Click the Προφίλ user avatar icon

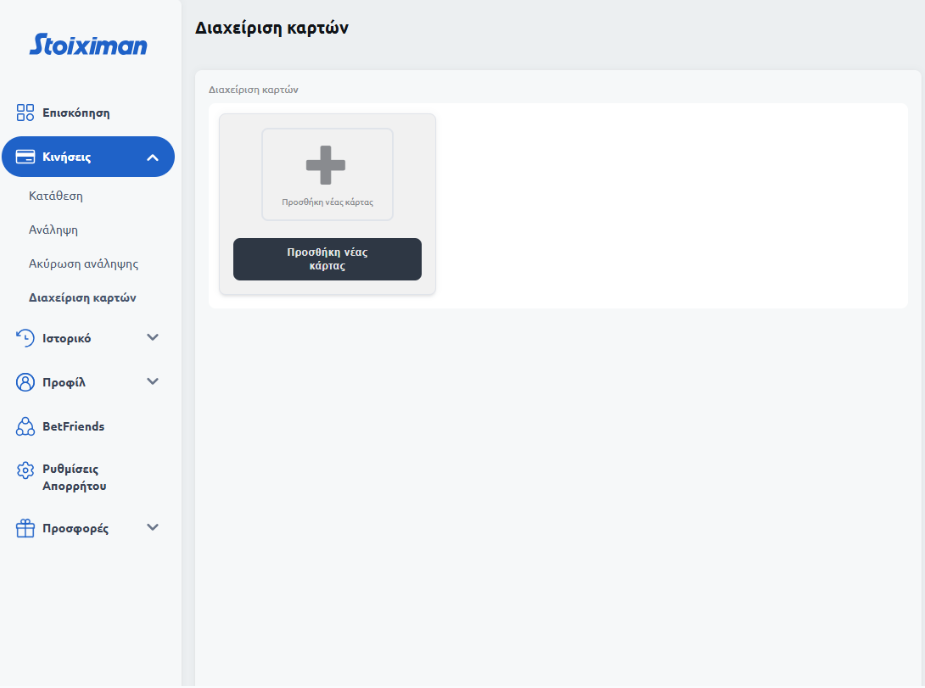26,382
